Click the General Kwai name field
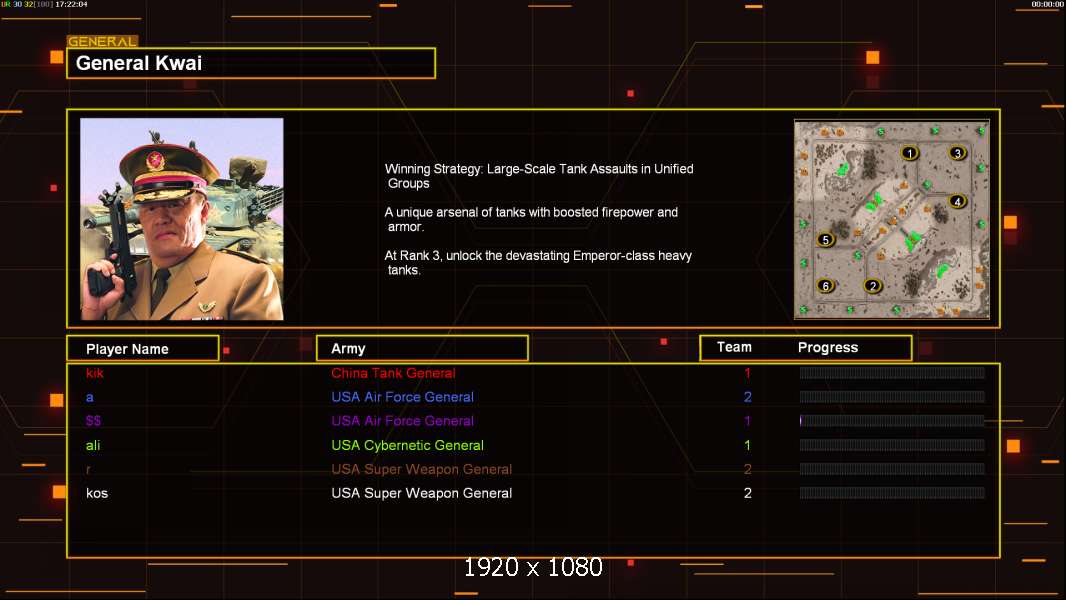 [x=251, y=63]
